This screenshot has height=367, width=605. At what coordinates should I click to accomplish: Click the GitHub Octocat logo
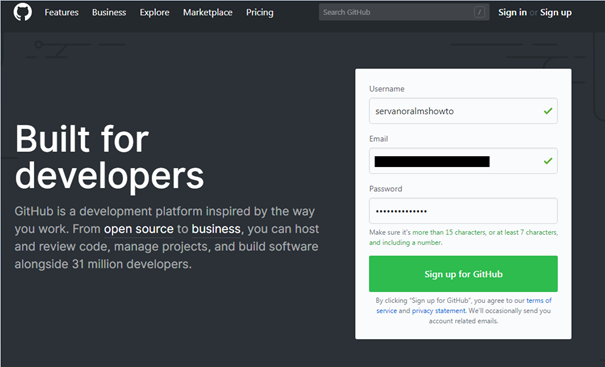click(x=22, y=12)
